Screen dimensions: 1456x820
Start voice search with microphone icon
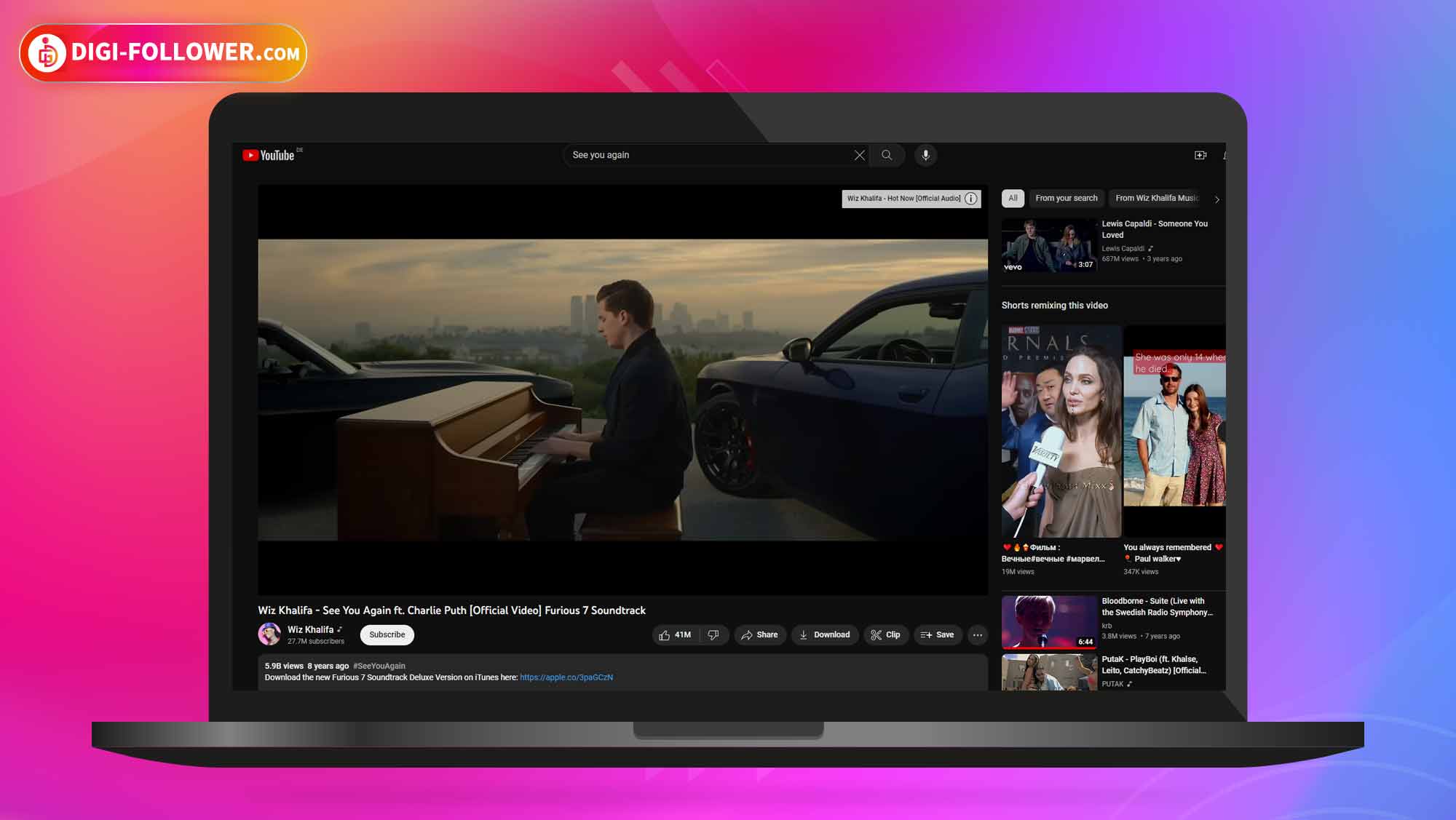click(925, 155)
